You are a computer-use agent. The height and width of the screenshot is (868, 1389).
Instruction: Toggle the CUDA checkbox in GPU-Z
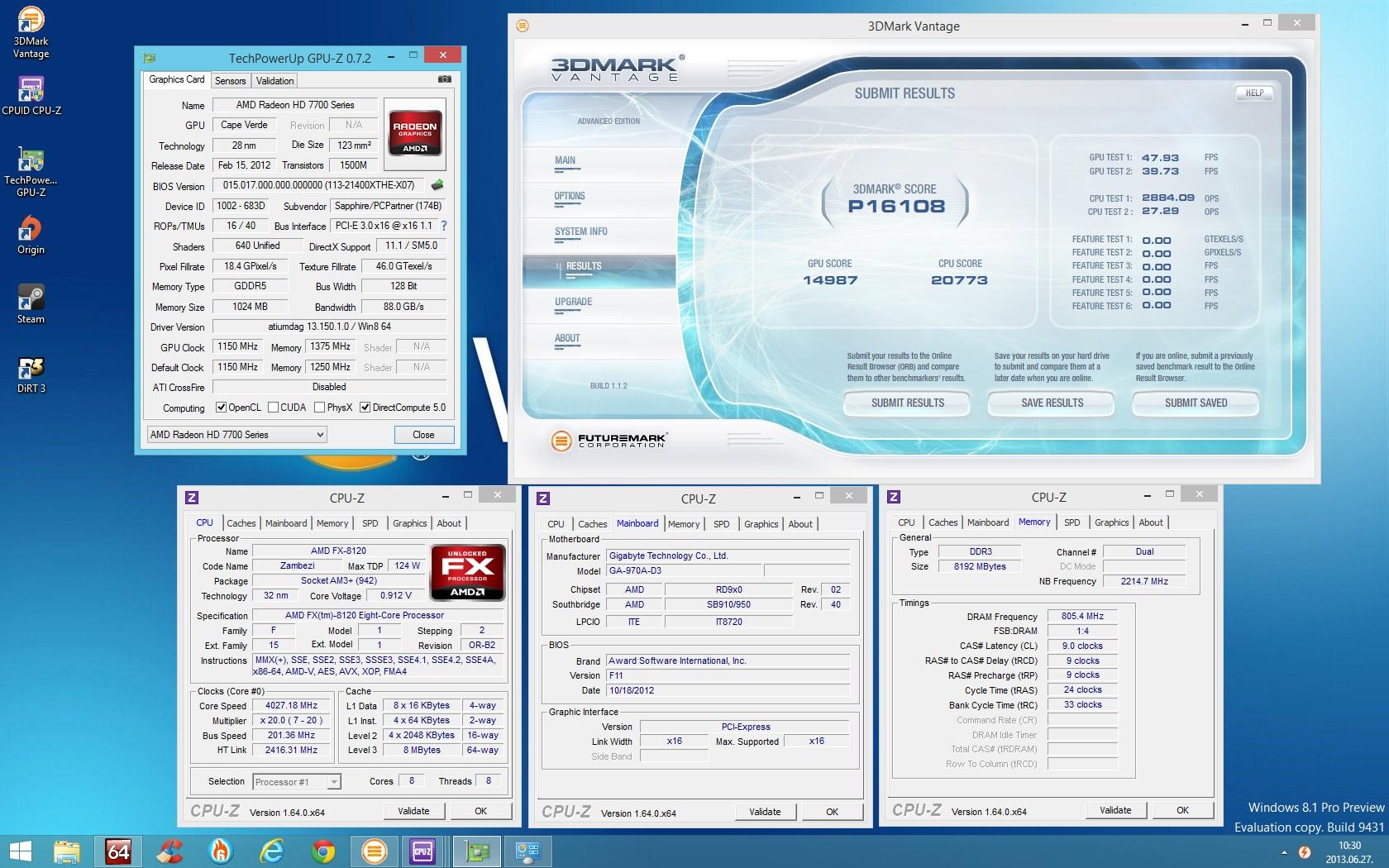(273, 408)
